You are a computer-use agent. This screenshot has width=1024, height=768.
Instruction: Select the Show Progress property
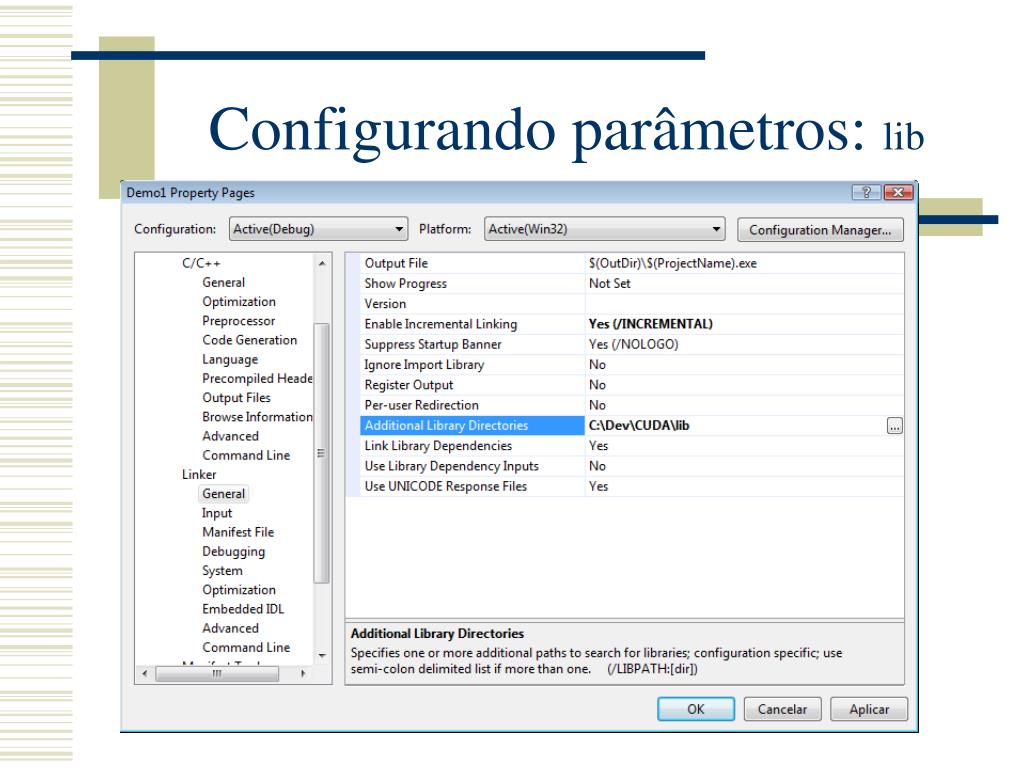pos(406,283)
